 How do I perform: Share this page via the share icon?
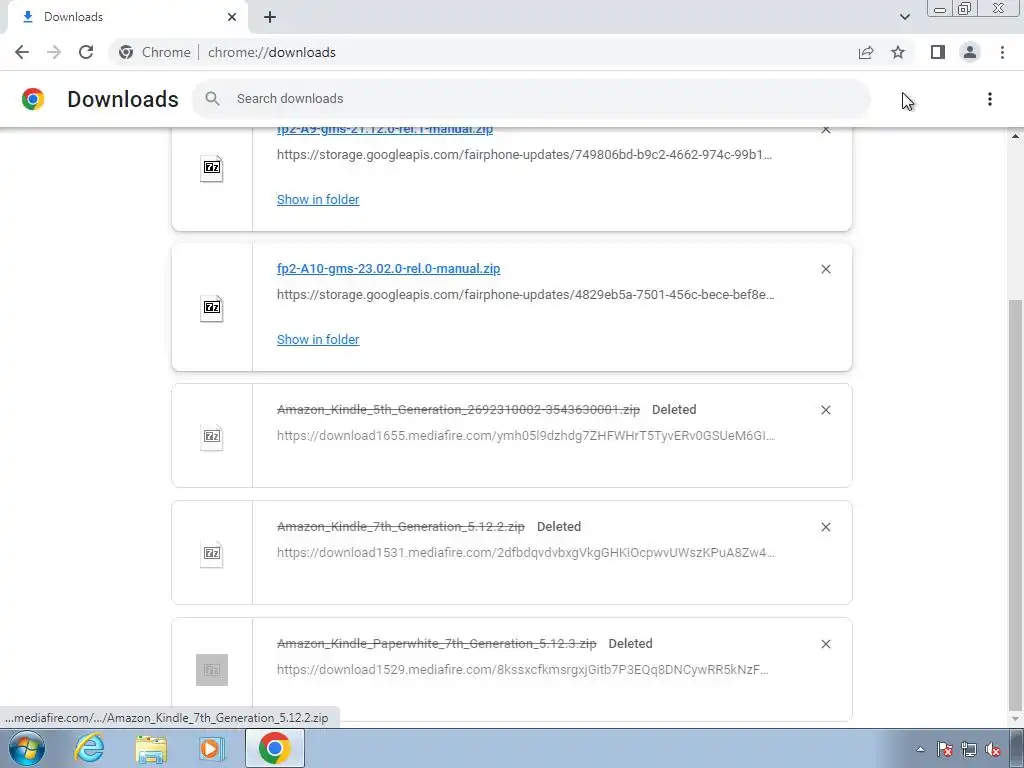(866, 52)
